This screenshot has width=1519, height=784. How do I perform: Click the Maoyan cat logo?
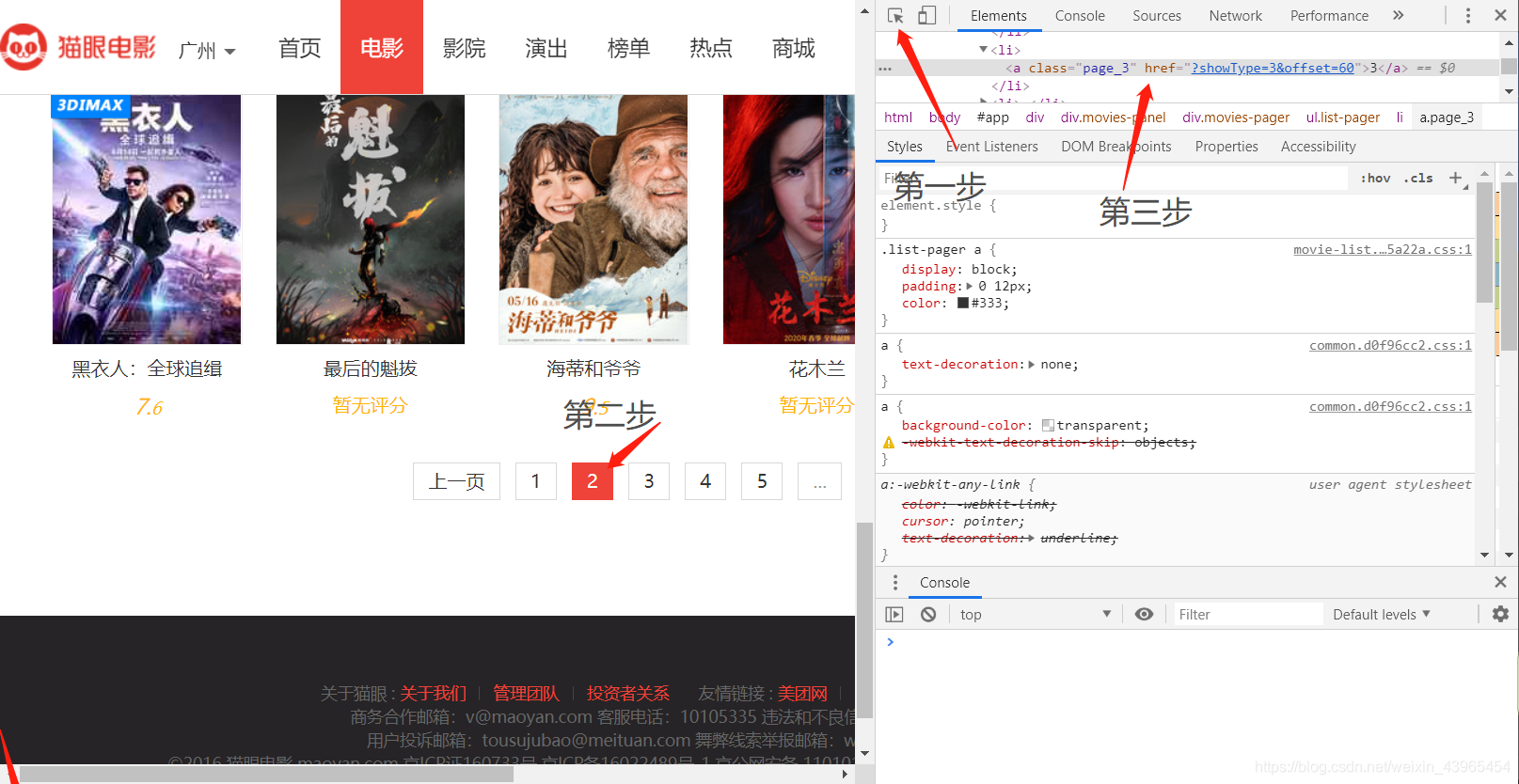24,47
